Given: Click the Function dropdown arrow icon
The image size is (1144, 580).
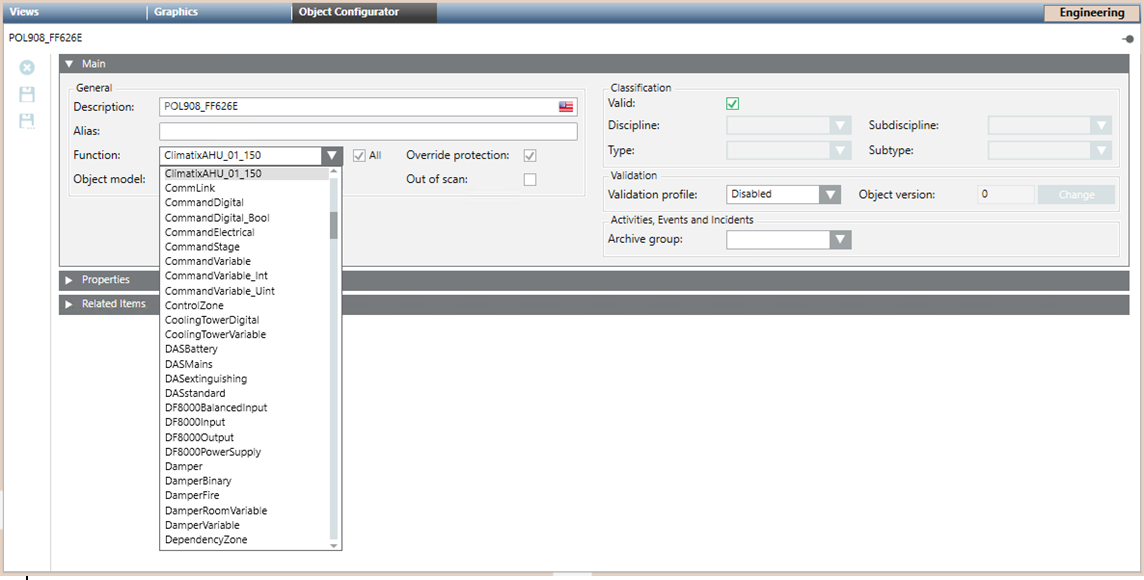Looking at the screenshot, I should point(332,155).
